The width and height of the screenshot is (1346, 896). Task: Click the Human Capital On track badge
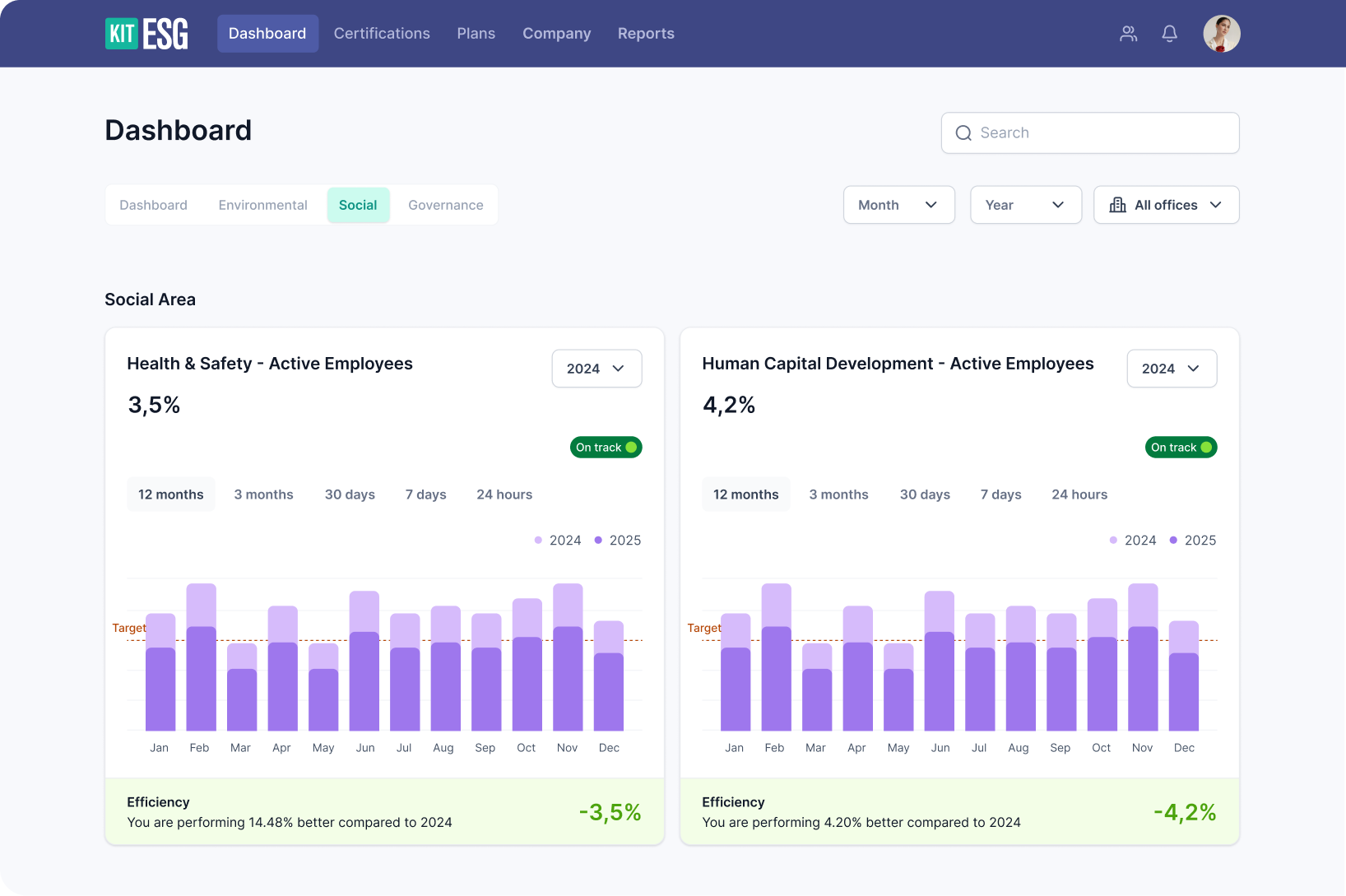coord(1181,448)
